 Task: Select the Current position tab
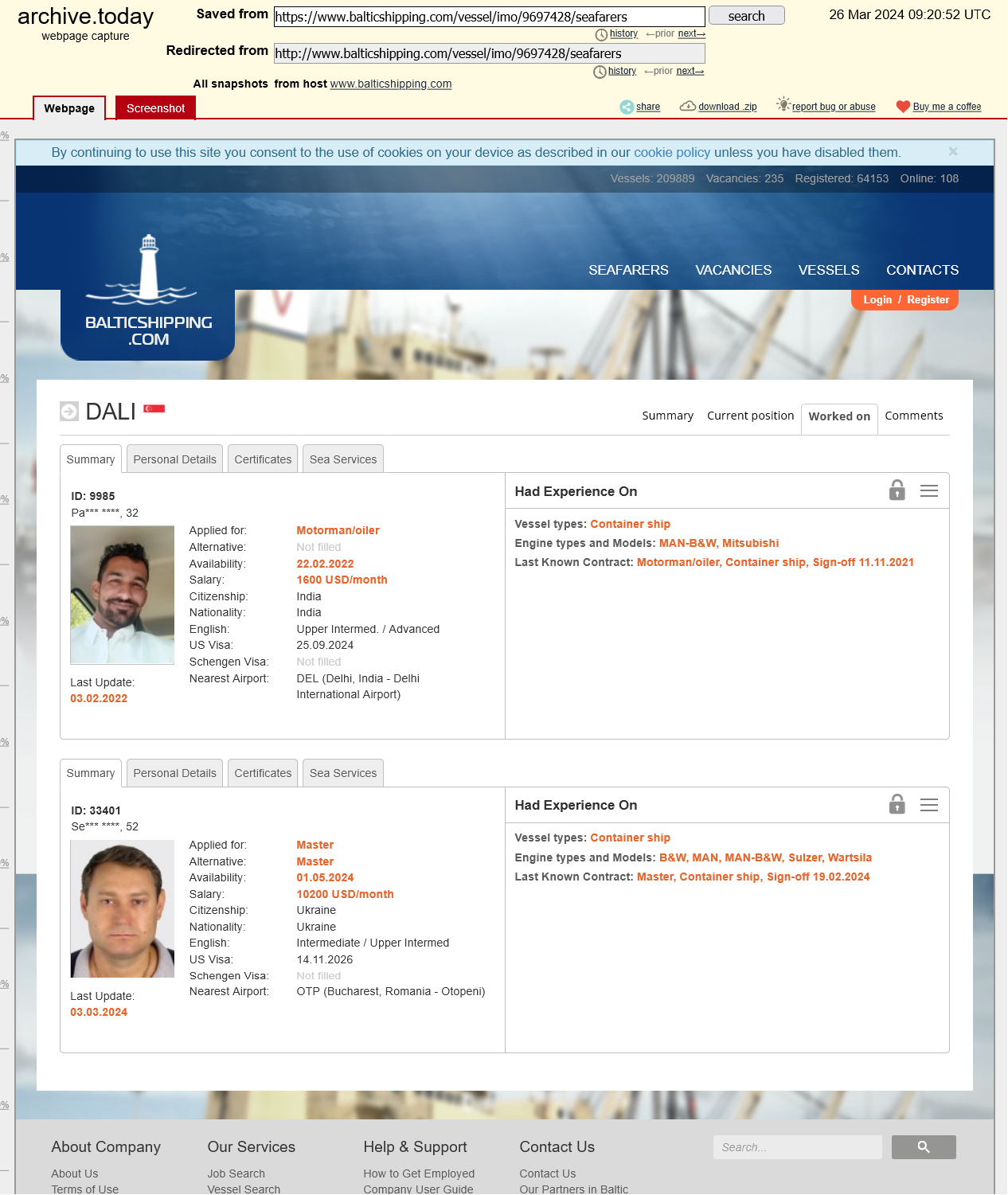(x=750, y=416)
